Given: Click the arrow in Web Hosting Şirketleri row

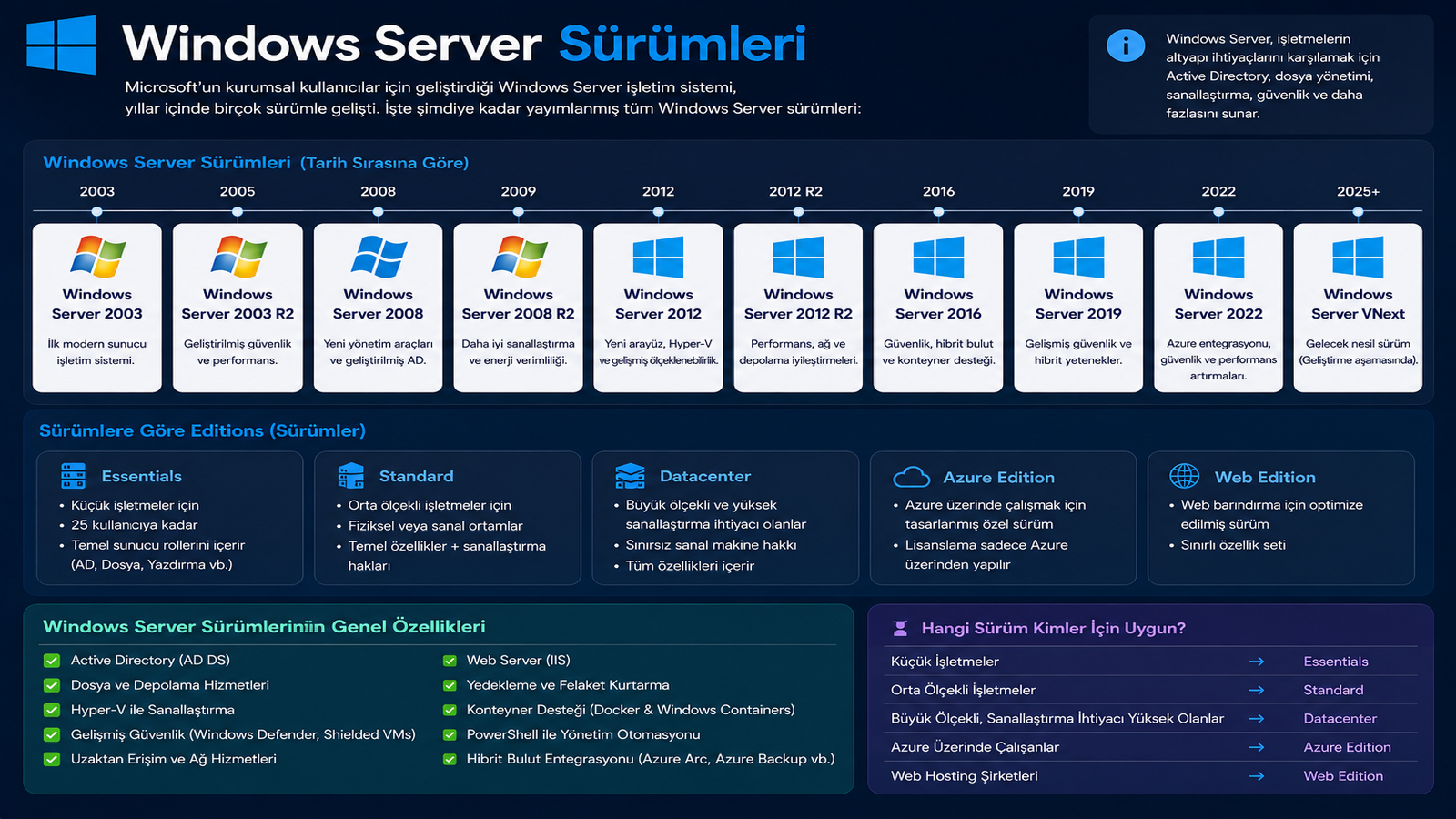Looking at the screenshot, I should pos(1257,776).
